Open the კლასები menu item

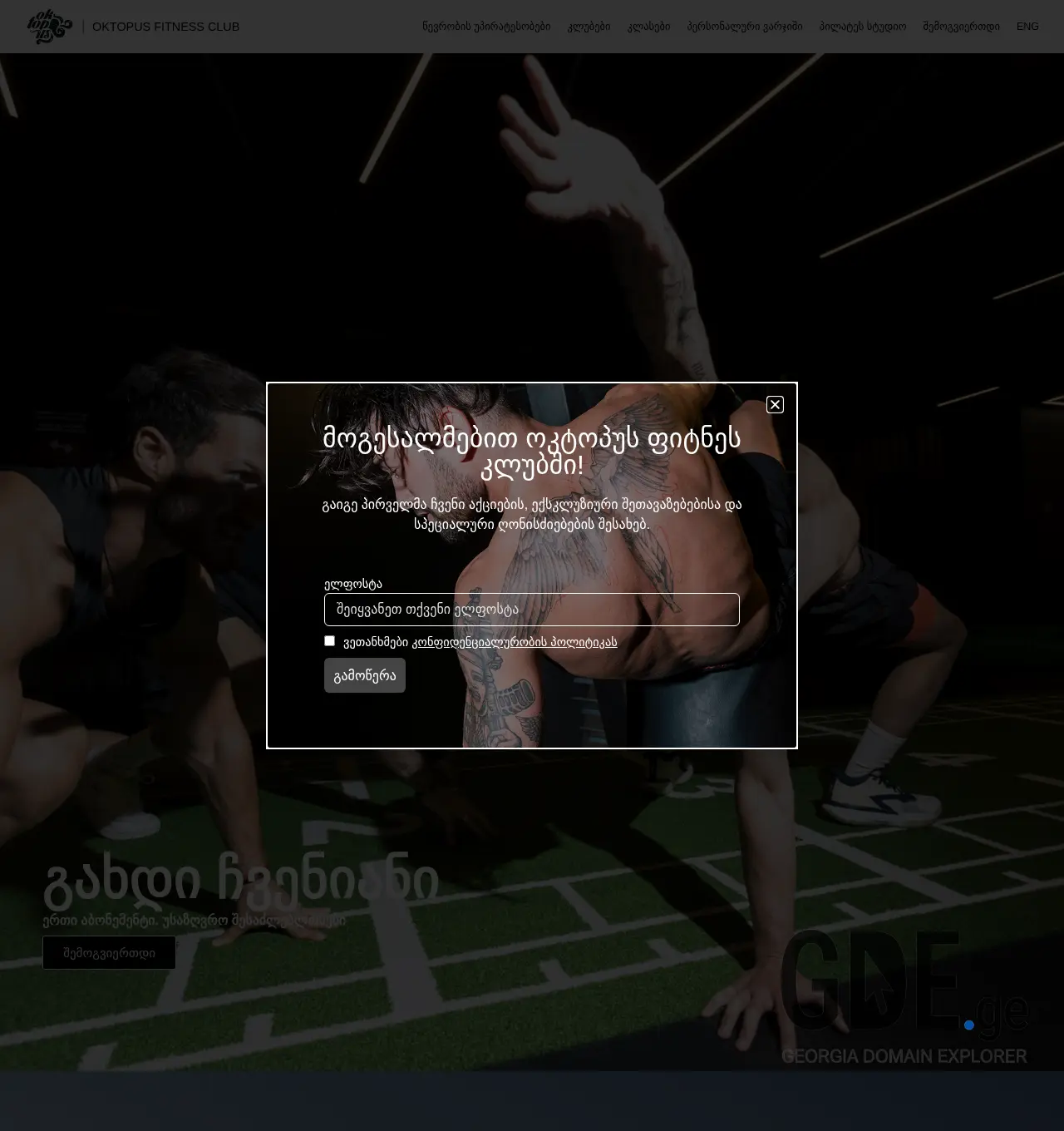(649, 26)
